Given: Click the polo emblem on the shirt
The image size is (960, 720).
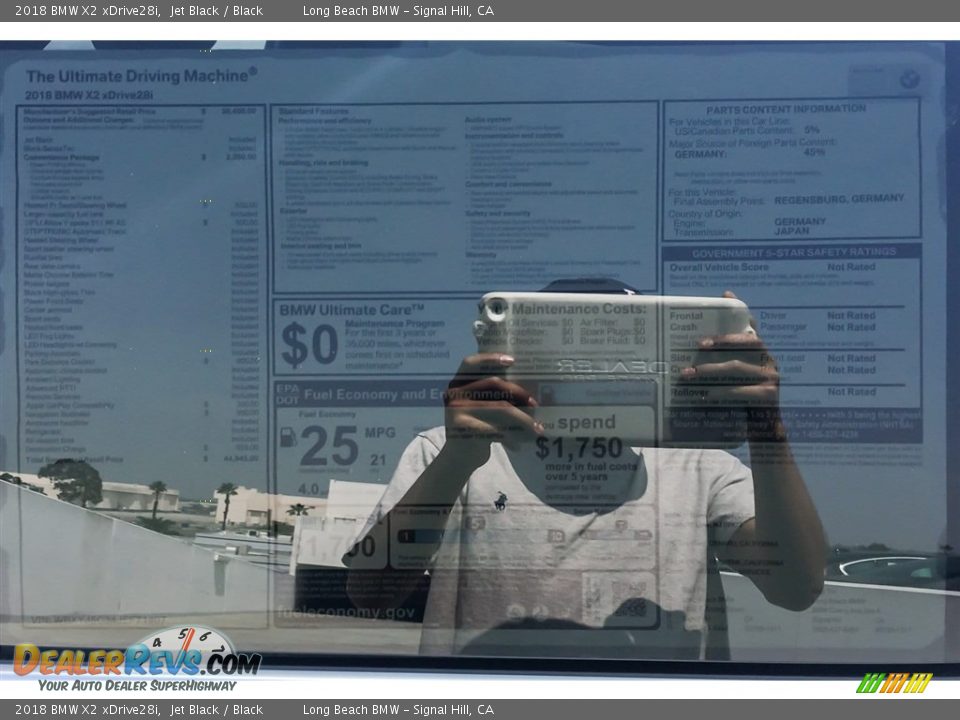Looking at the screenshot, I should click(500, 501).
